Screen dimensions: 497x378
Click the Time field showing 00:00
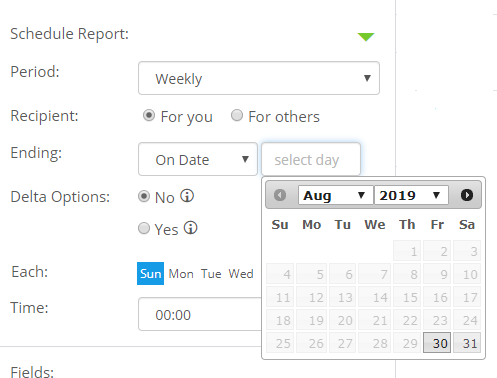[200, 314]
